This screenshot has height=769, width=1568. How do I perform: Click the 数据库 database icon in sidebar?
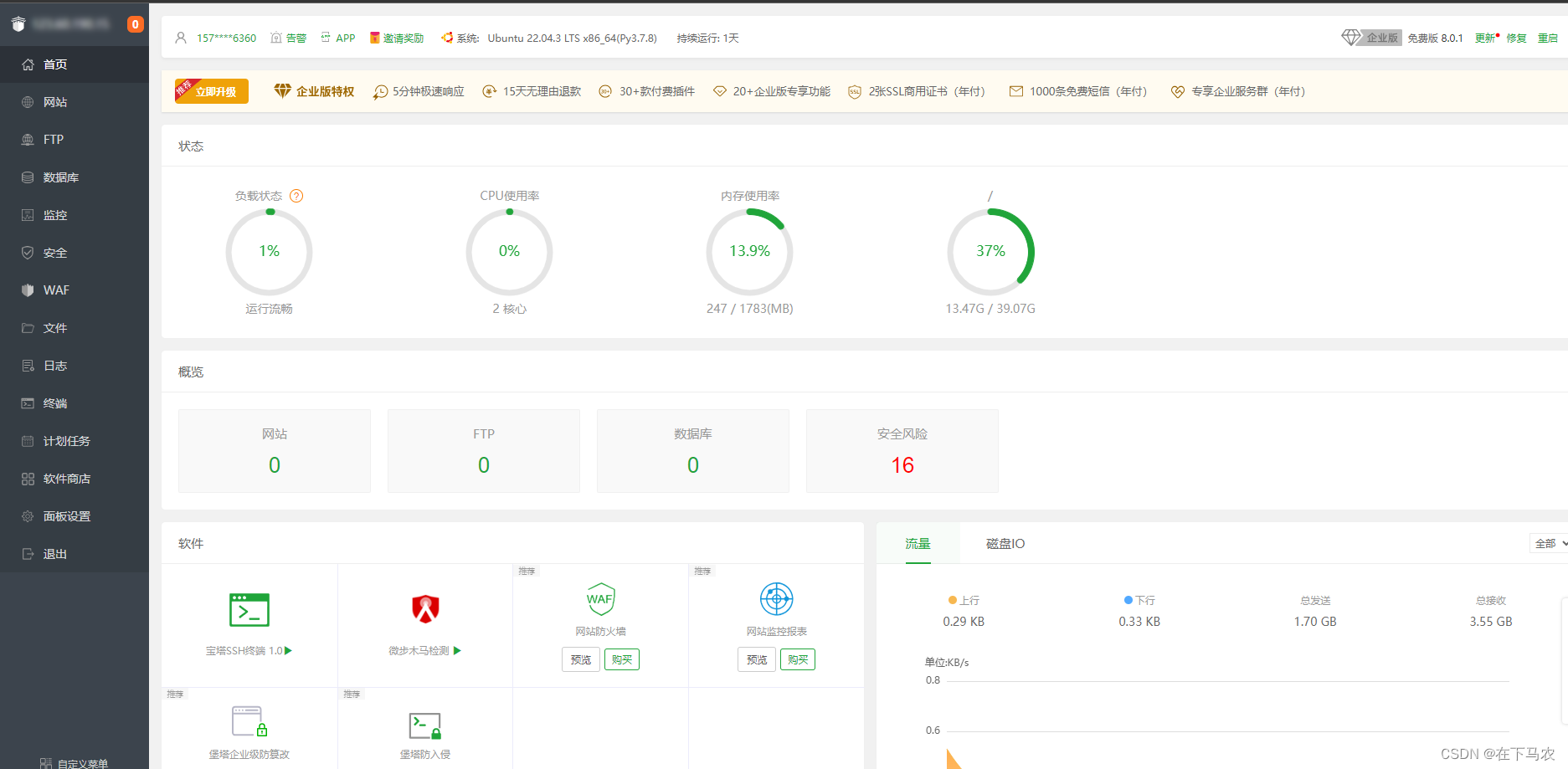28,177
